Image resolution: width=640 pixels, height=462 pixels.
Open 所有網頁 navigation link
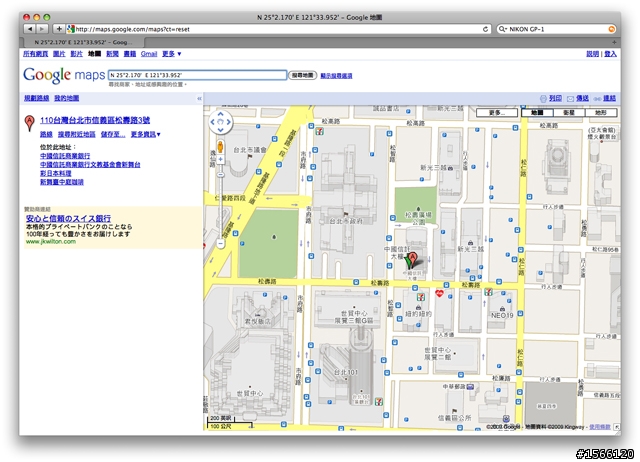[36, 54]
